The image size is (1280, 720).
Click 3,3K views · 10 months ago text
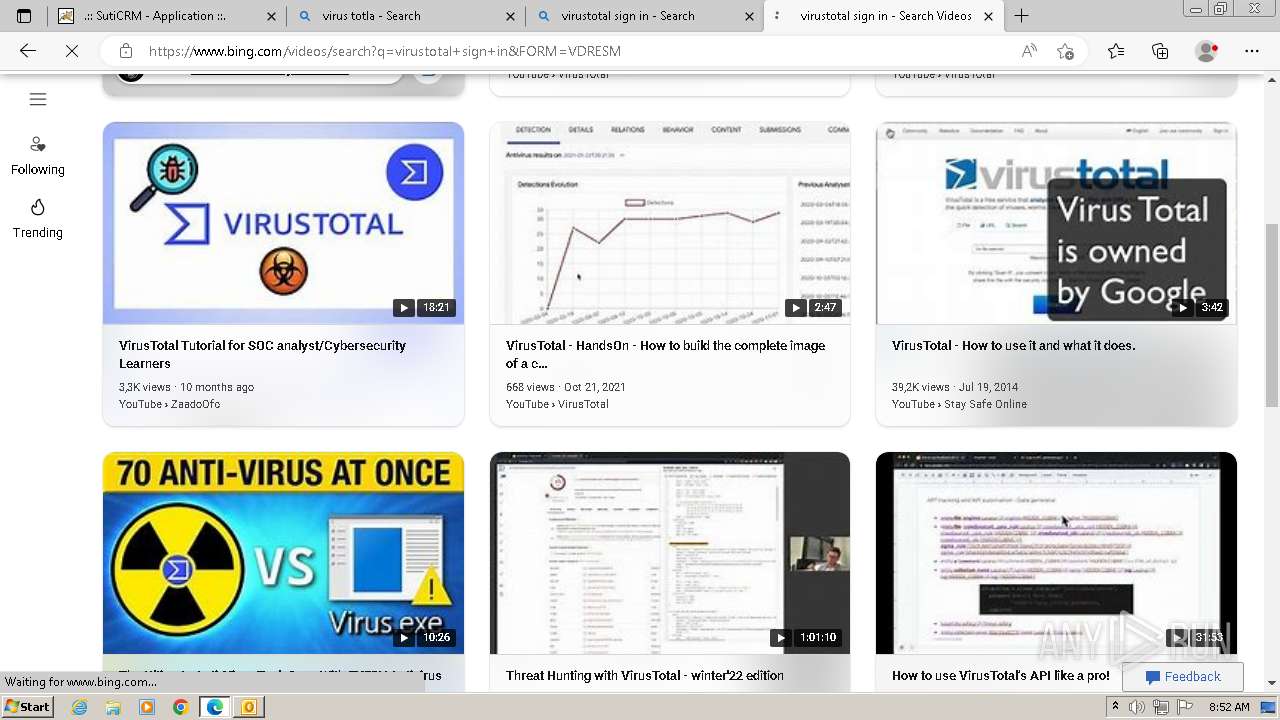(186, 387)
